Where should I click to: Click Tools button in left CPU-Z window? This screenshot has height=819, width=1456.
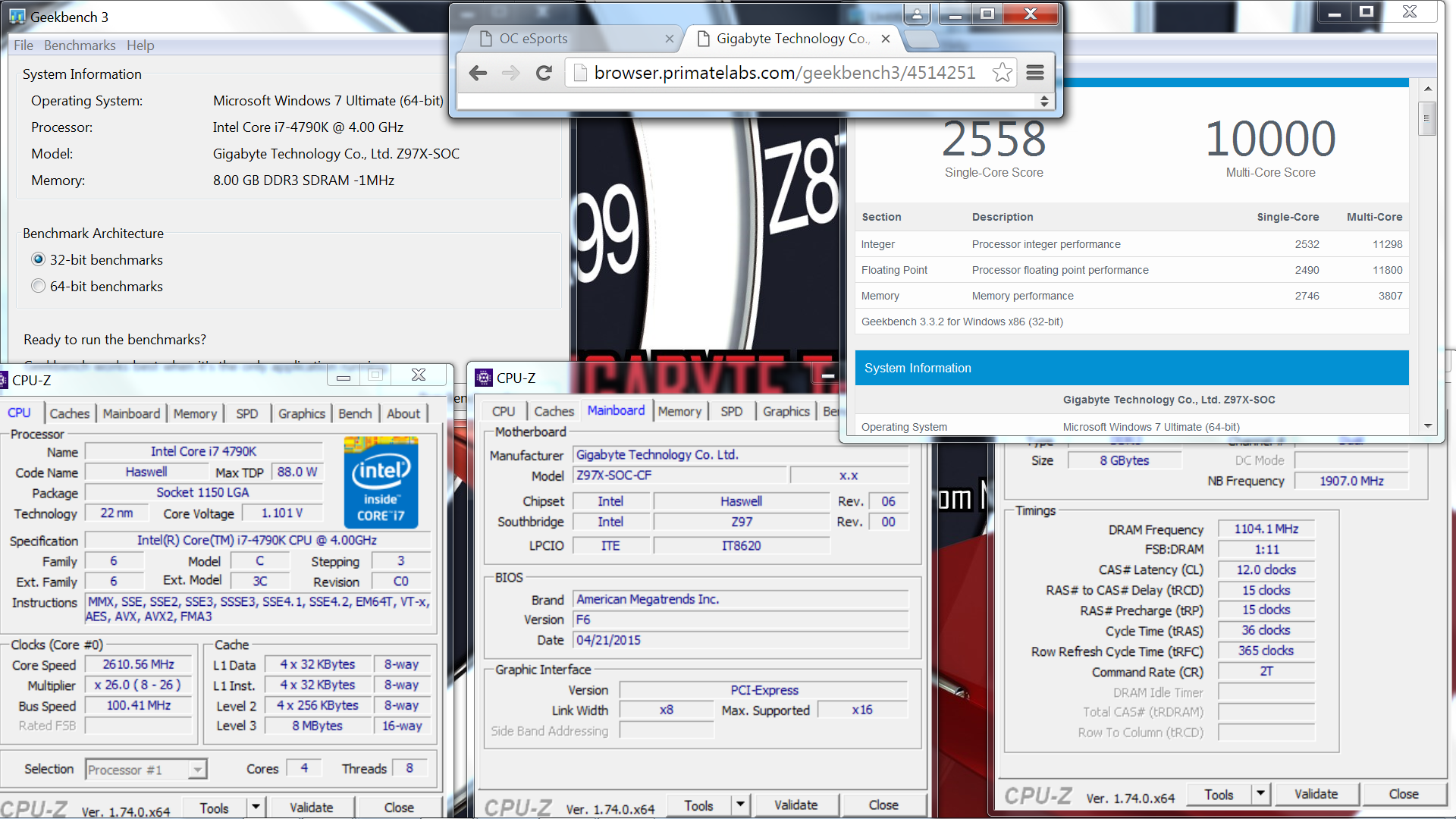point(215,808)
